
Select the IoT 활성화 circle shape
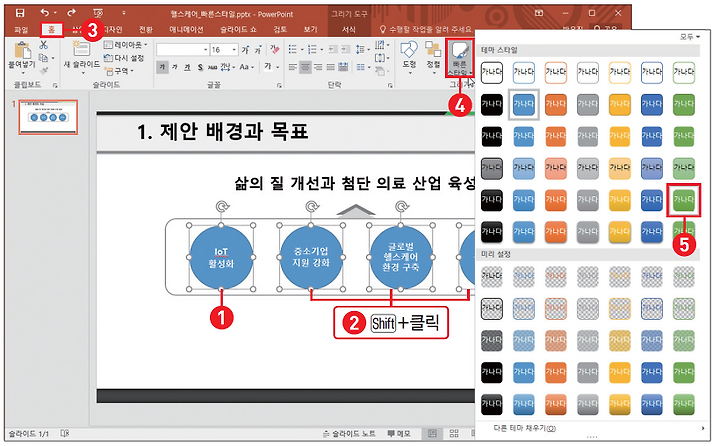[221, 257]
